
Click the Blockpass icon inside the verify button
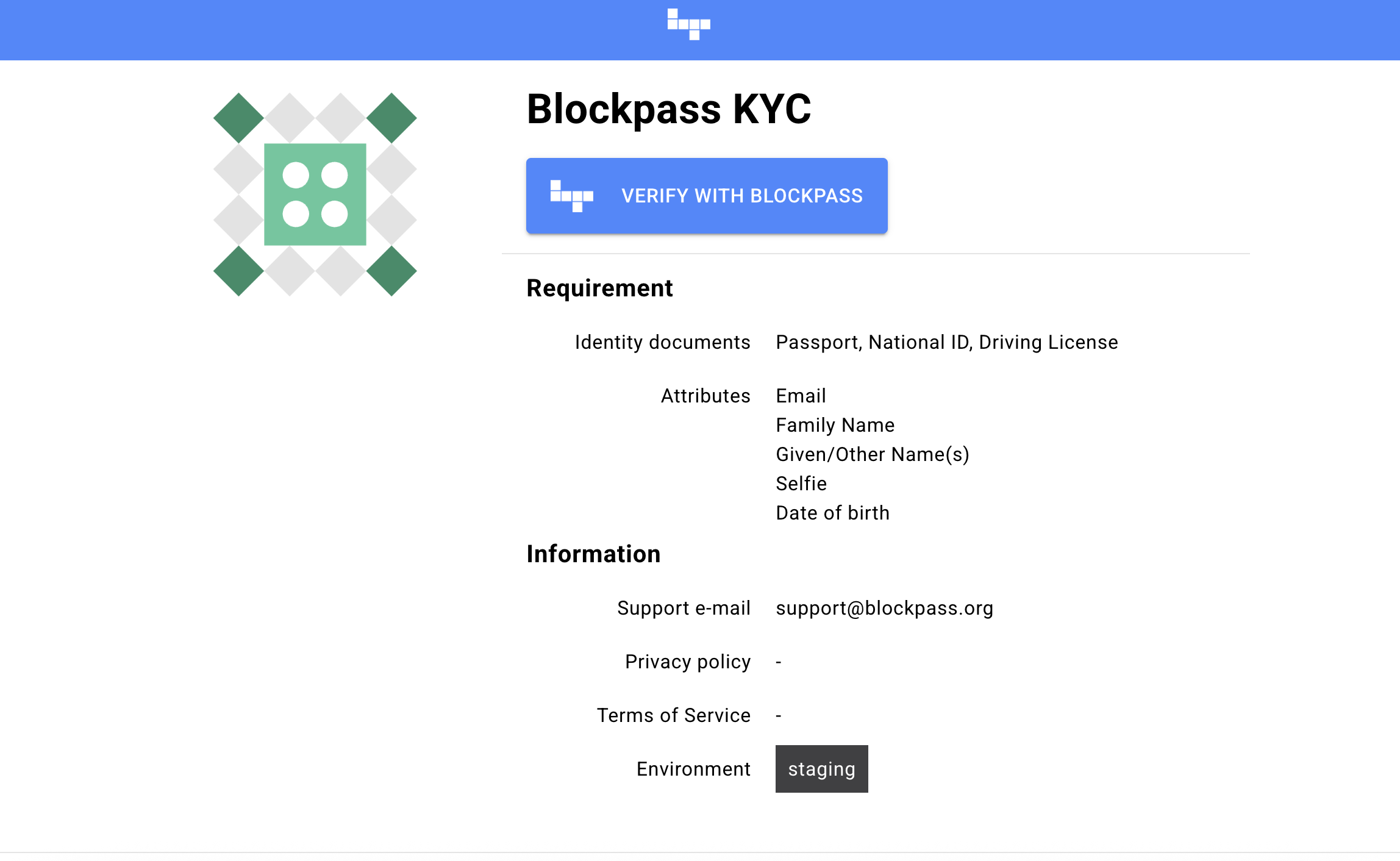pyautogui.click(x=571, y=196)
